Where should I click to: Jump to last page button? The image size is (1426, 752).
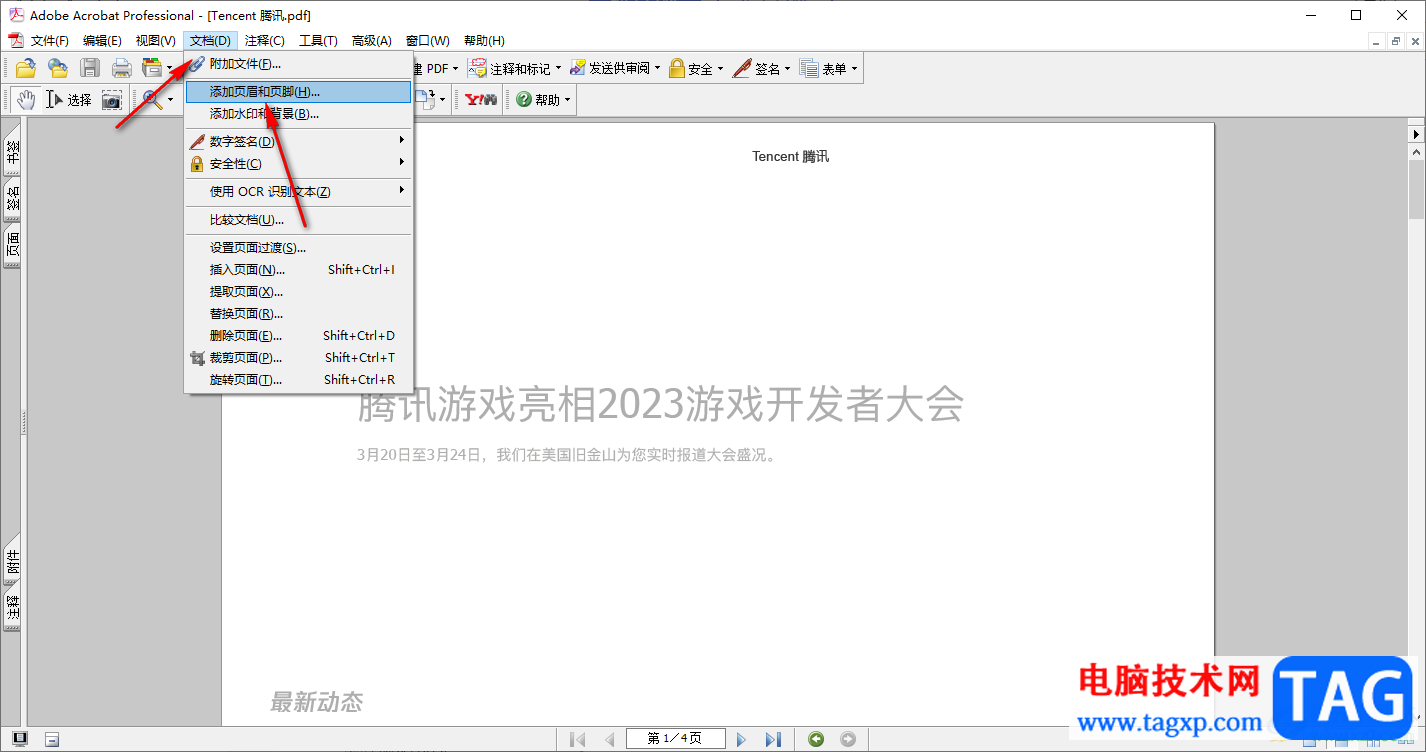tap(773, 739)
